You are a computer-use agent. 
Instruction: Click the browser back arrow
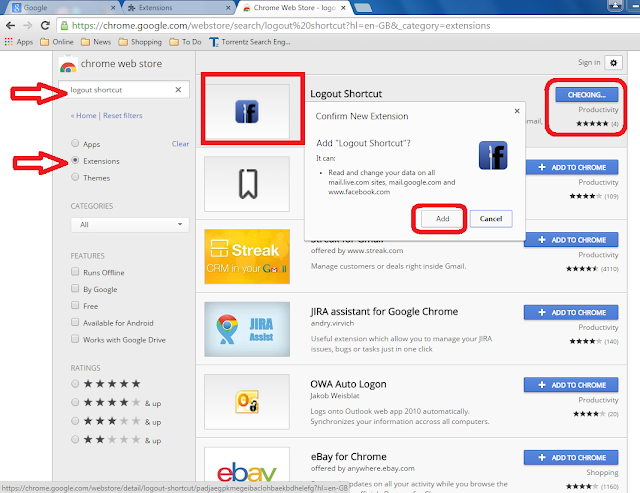(11, 26)
